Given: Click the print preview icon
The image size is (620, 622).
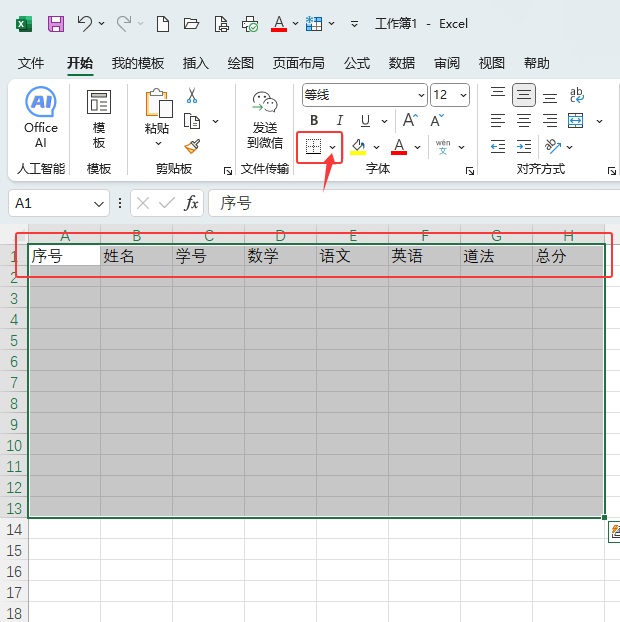Looking at the screenshot, I should [221, 24].
